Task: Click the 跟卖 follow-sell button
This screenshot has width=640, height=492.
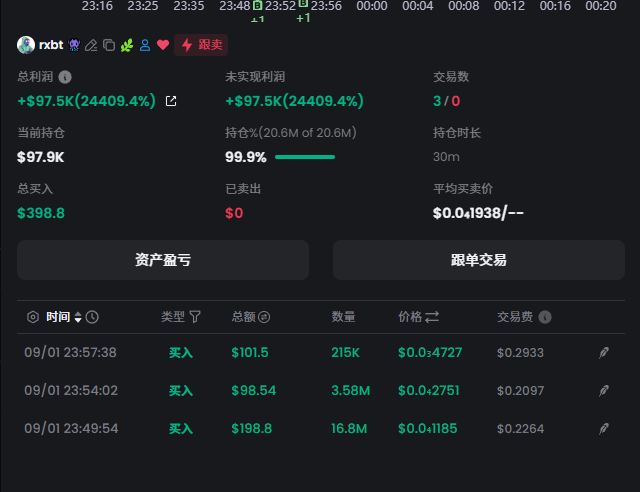Action: 201,45
